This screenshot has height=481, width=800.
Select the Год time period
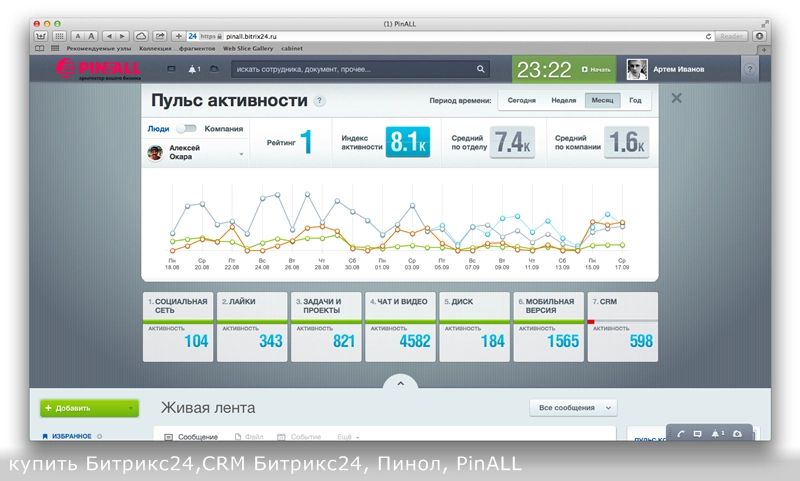(635, 101)
